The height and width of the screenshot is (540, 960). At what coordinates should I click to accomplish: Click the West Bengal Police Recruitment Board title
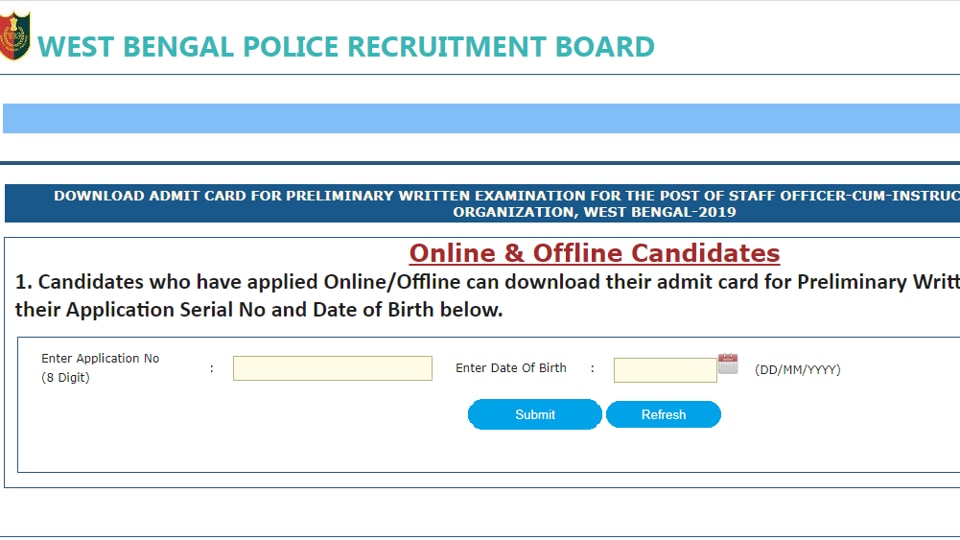[346, 47]
